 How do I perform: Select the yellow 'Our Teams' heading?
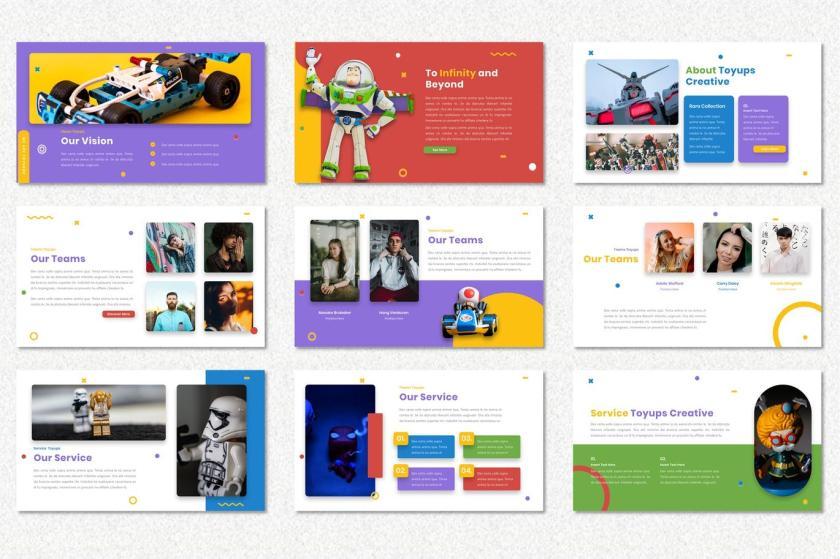pos(611,259)
